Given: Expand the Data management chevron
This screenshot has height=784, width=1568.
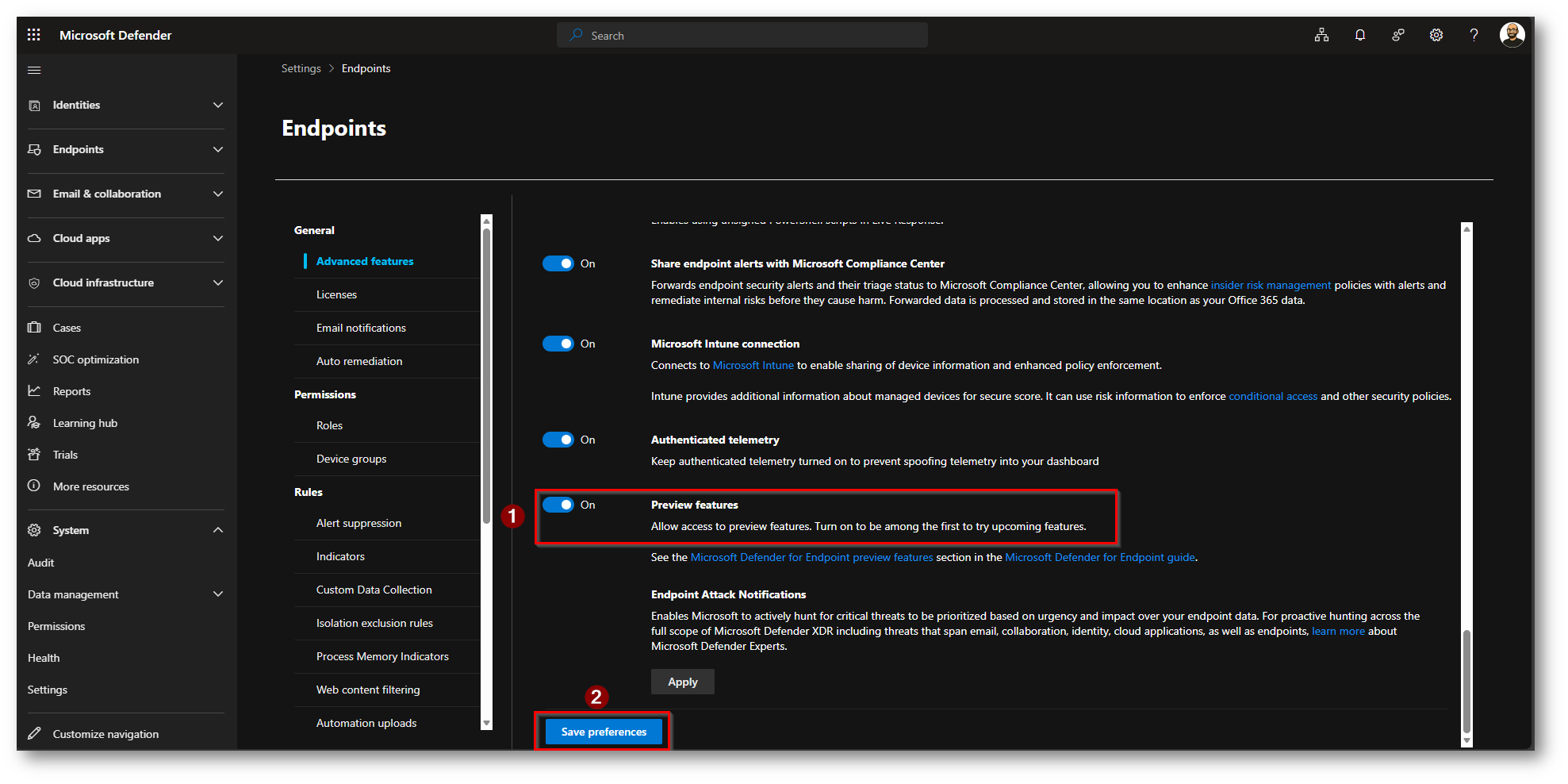Looking at the screenshot, I should 218,594.
